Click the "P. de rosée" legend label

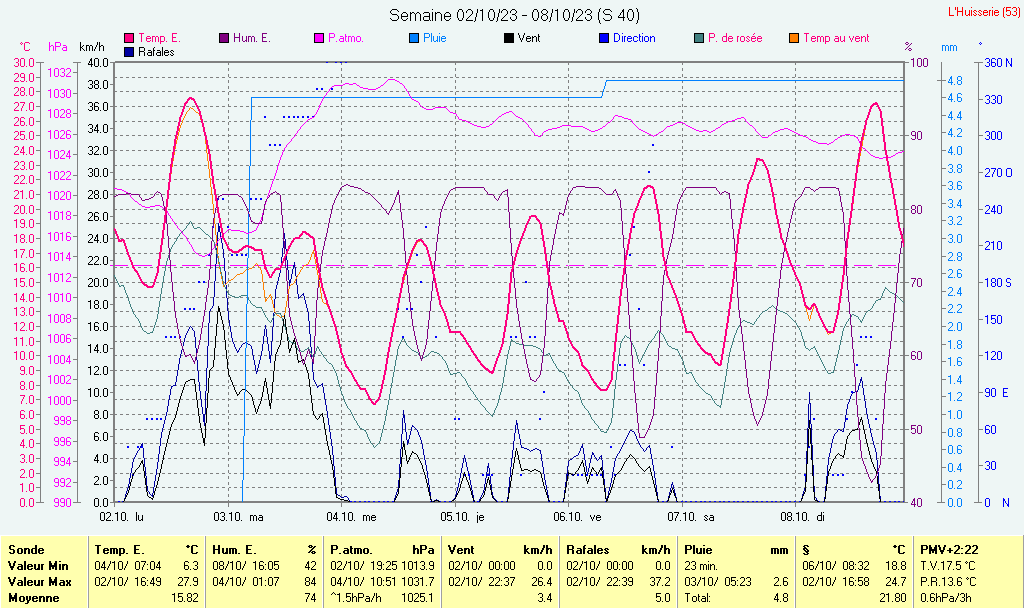(735, 39)
